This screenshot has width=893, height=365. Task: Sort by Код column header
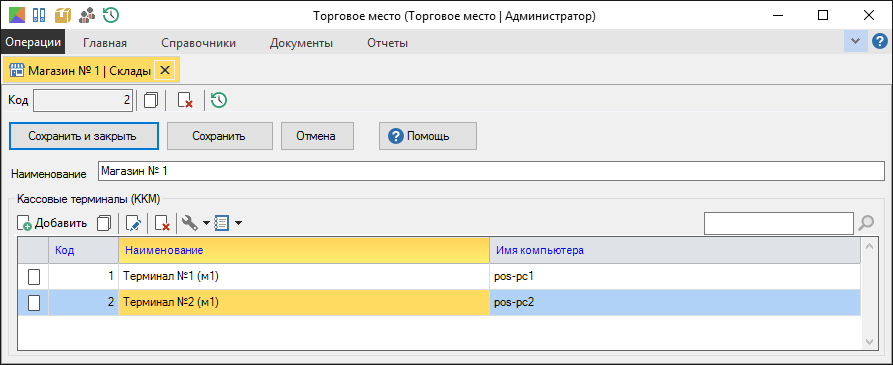pyautogui.click(x=84, y=251)
